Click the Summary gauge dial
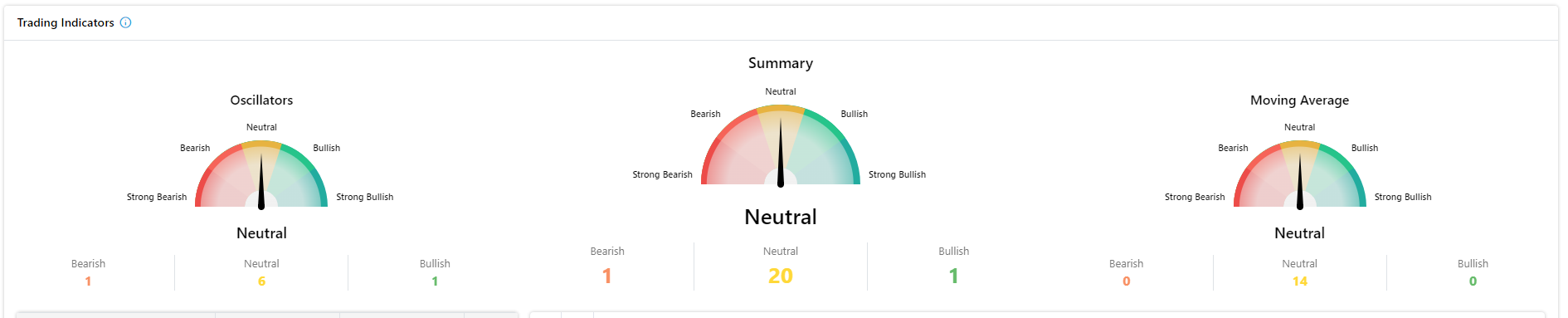This screenshot has height=318, width=1568. tap(781, 145)
